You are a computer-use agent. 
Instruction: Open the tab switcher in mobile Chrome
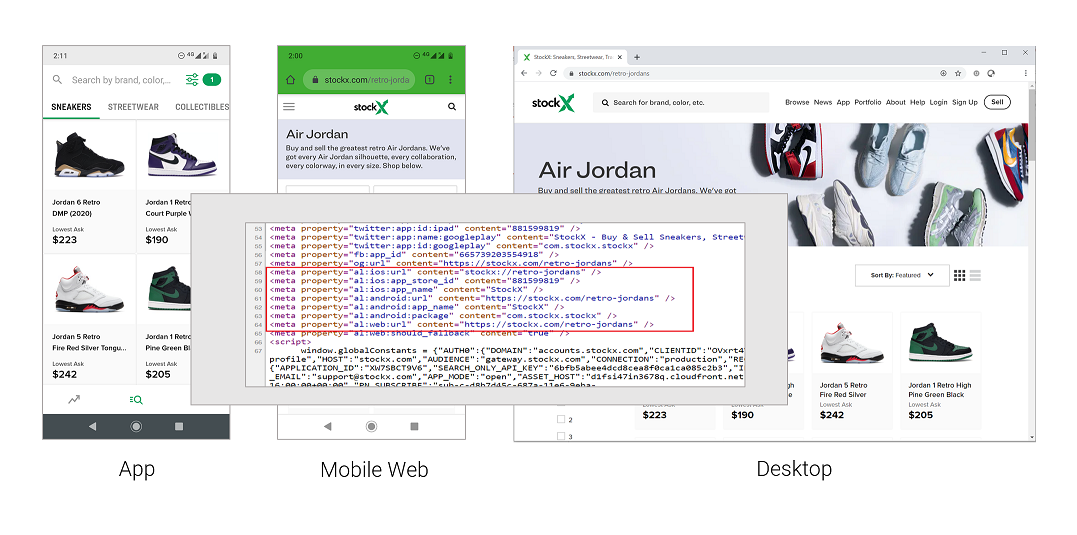(429, 80)
